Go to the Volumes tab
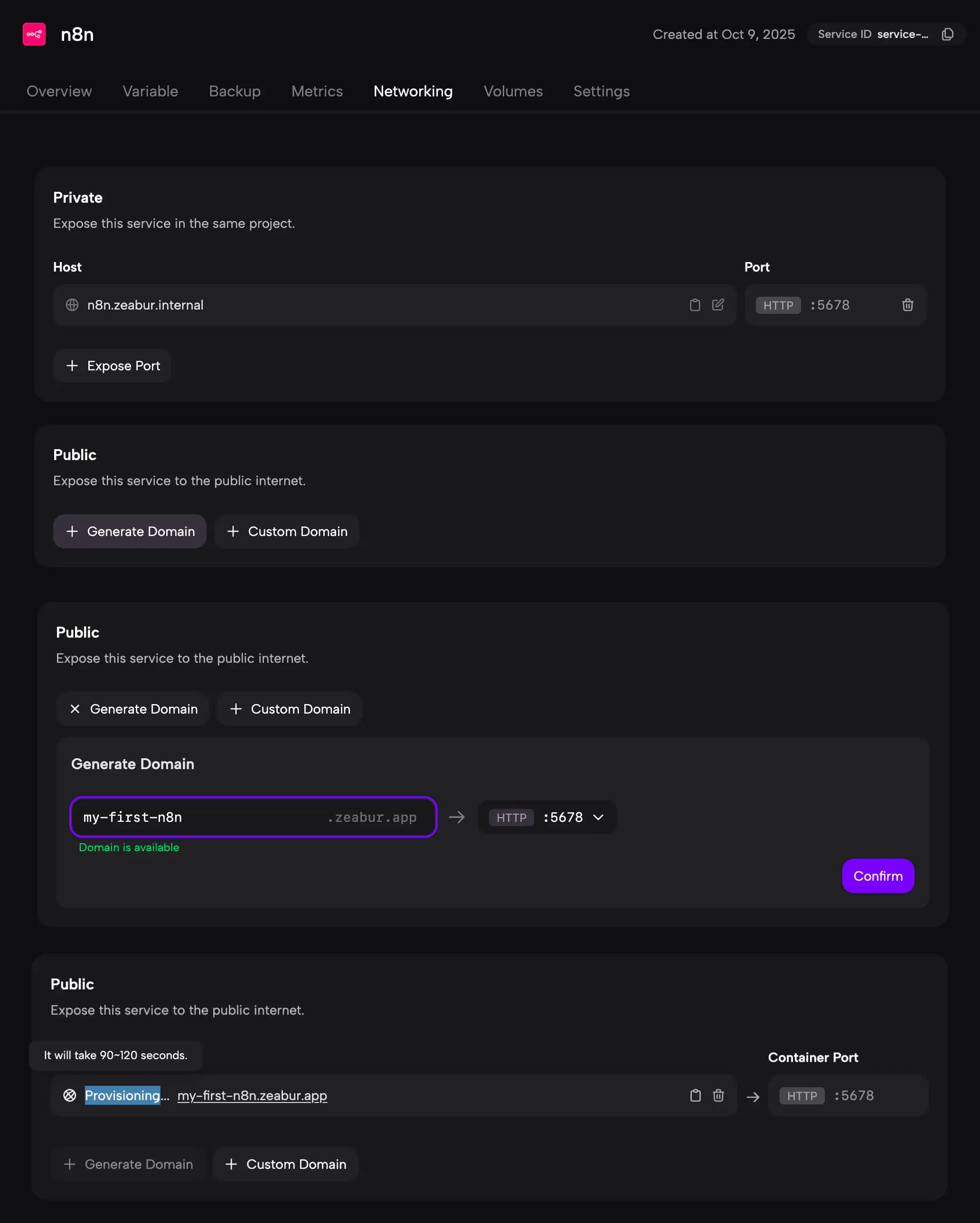This screenshot has width=980, height=1223. (513, 91)
